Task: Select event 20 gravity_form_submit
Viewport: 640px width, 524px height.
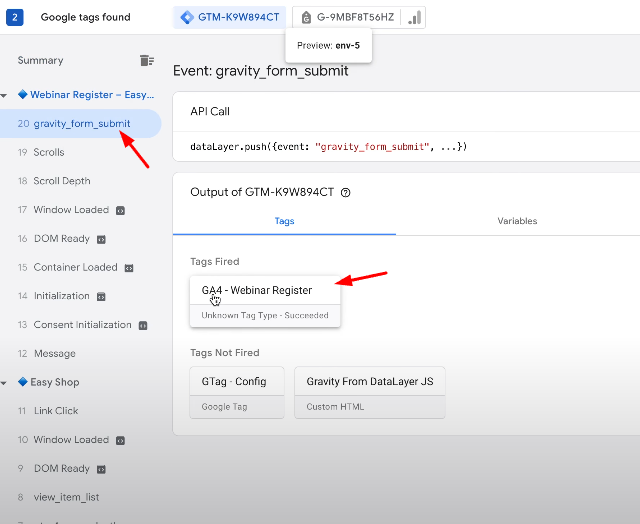Action: tap(80, 123)
